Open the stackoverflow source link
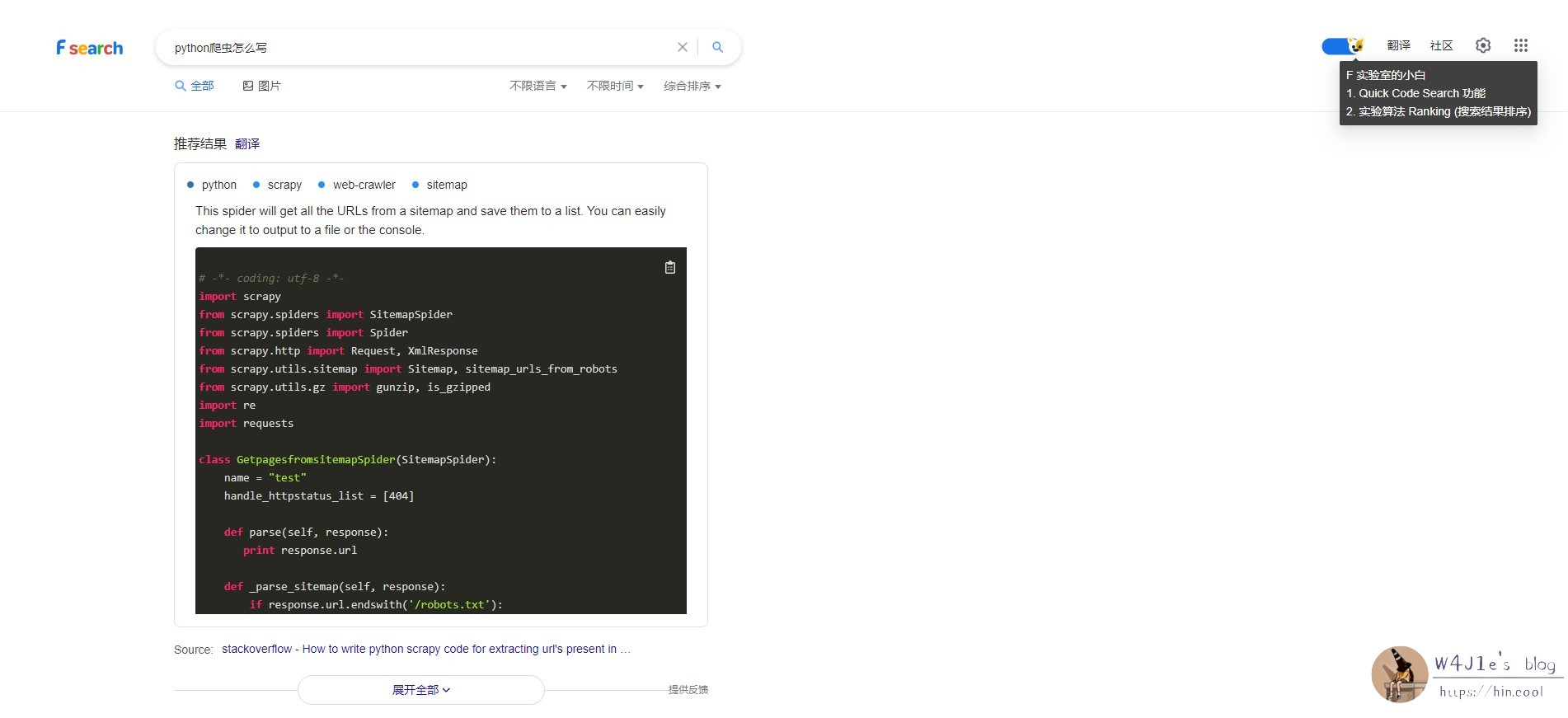 tap(425, 649)
